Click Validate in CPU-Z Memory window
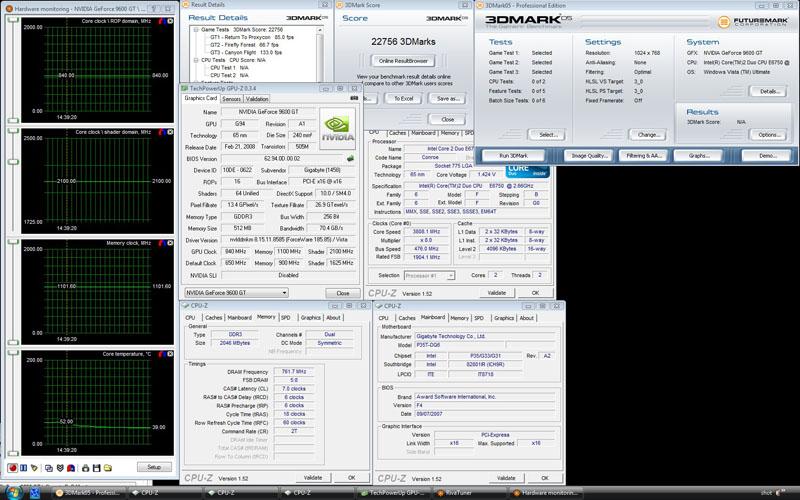Screen dimensions: 800x500 [x=313, y=478]
